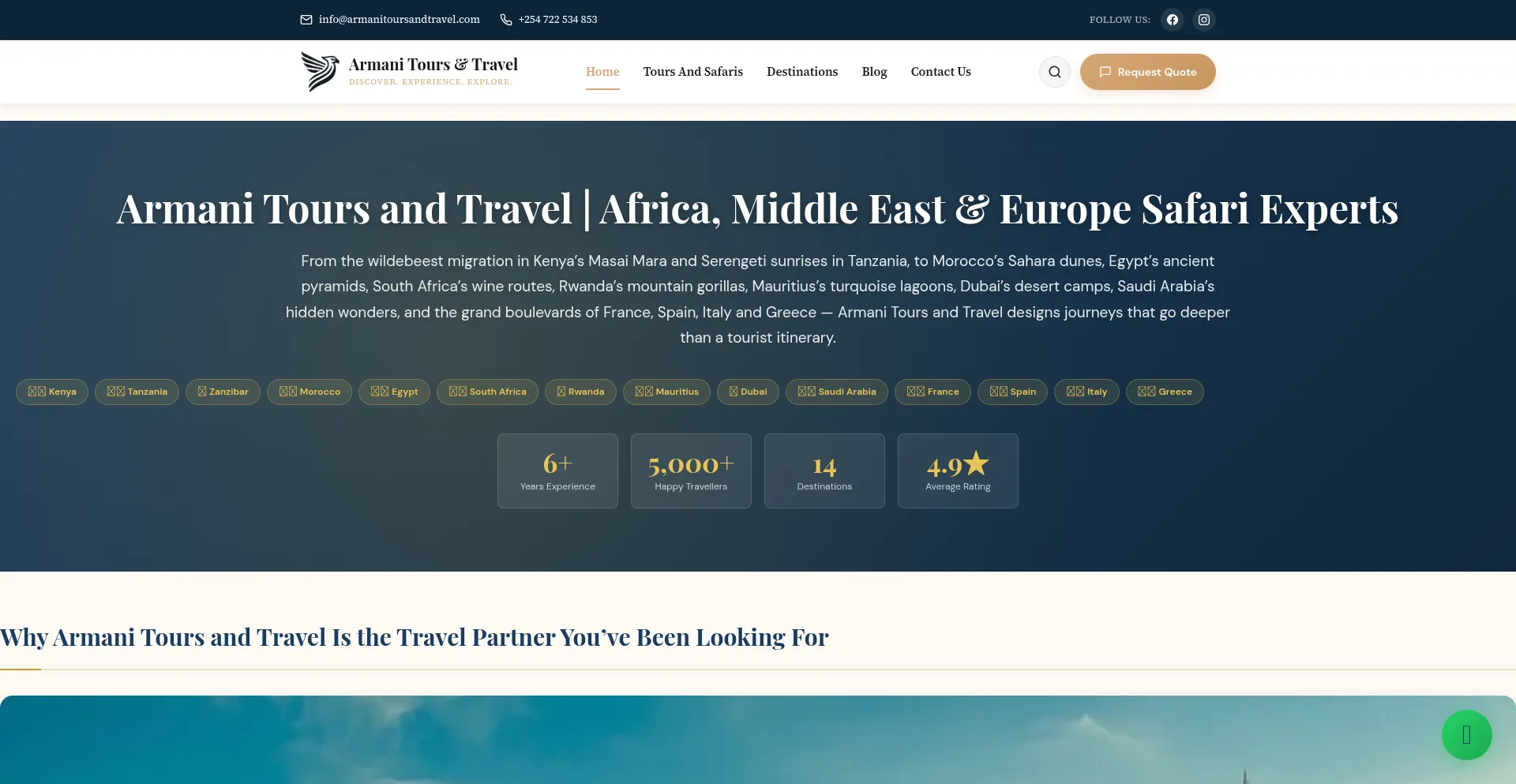Screen dimensions: 1516x784
Task: Select the France destination chip
Action: [x=932, y=392]
